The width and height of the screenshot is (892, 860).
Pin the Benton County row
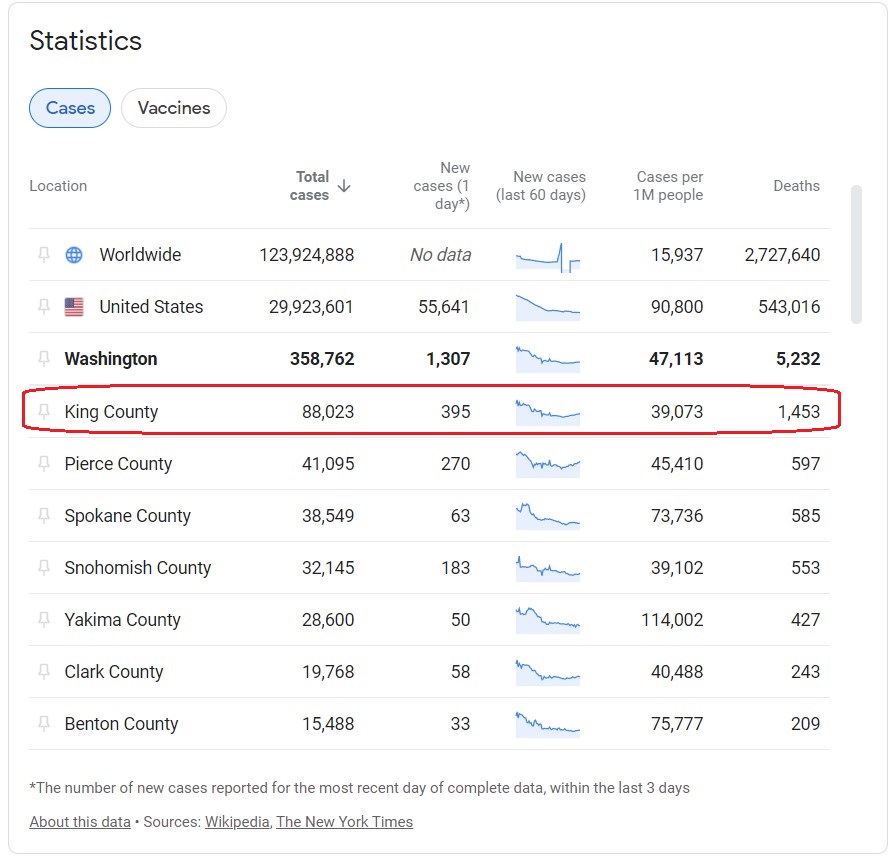tap(43, 723)
